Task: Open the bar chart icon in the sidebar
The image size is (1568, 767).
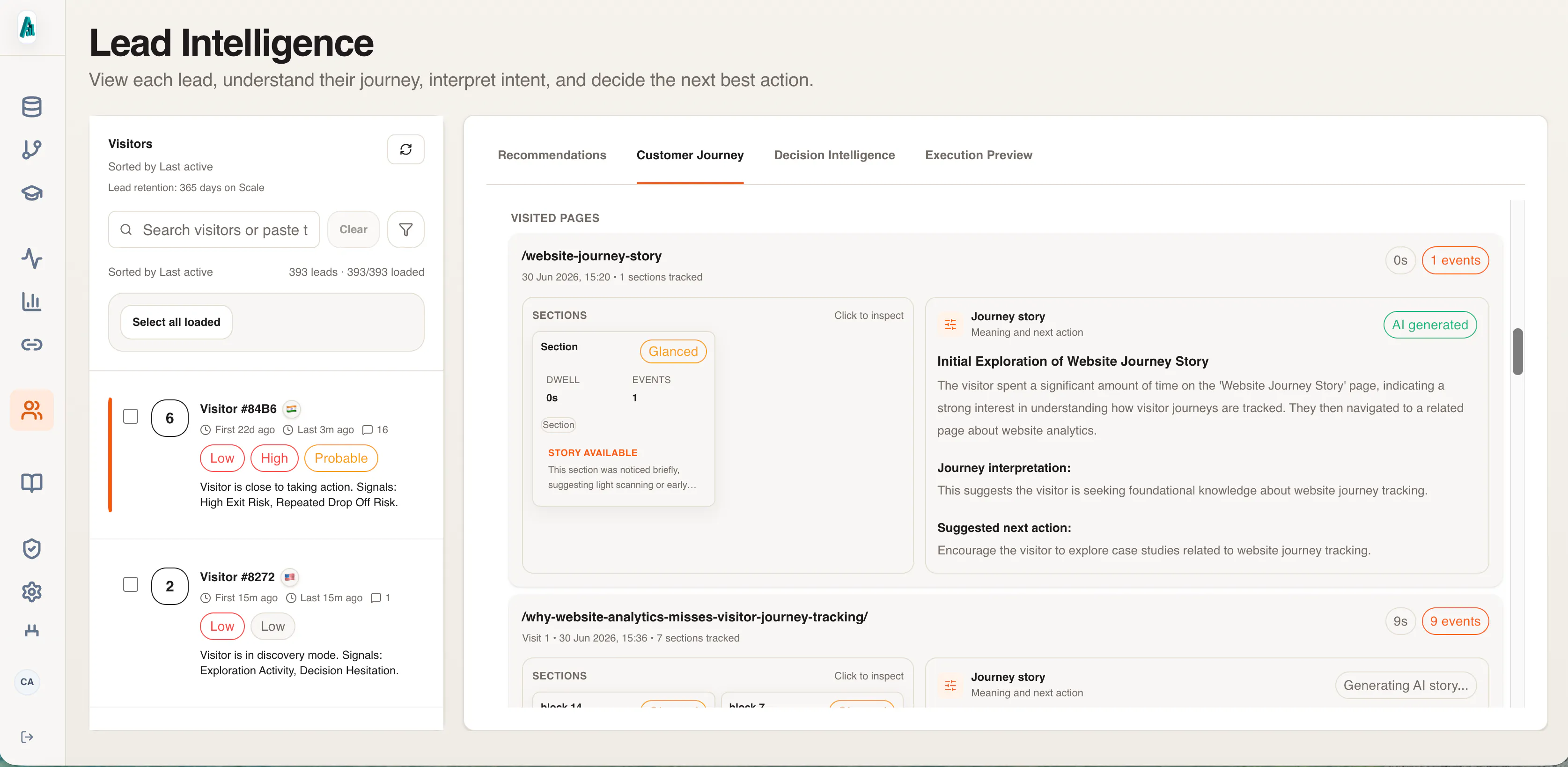Action: (32, 302)
